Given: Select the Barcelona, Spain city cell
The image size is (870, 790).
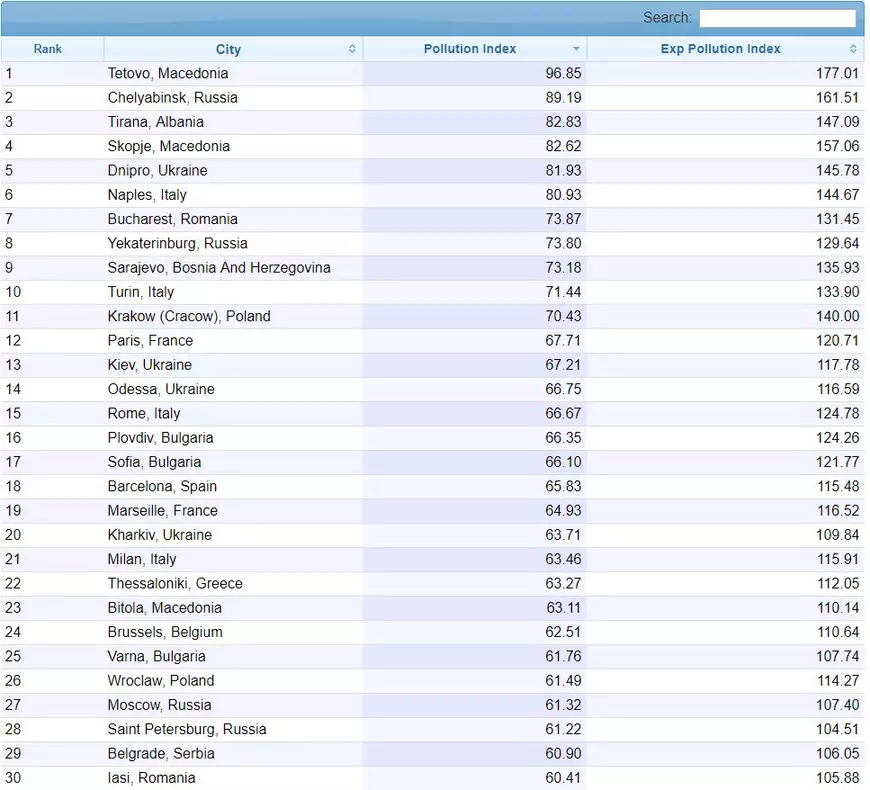Looking at the screenshot, I should 233,487.
